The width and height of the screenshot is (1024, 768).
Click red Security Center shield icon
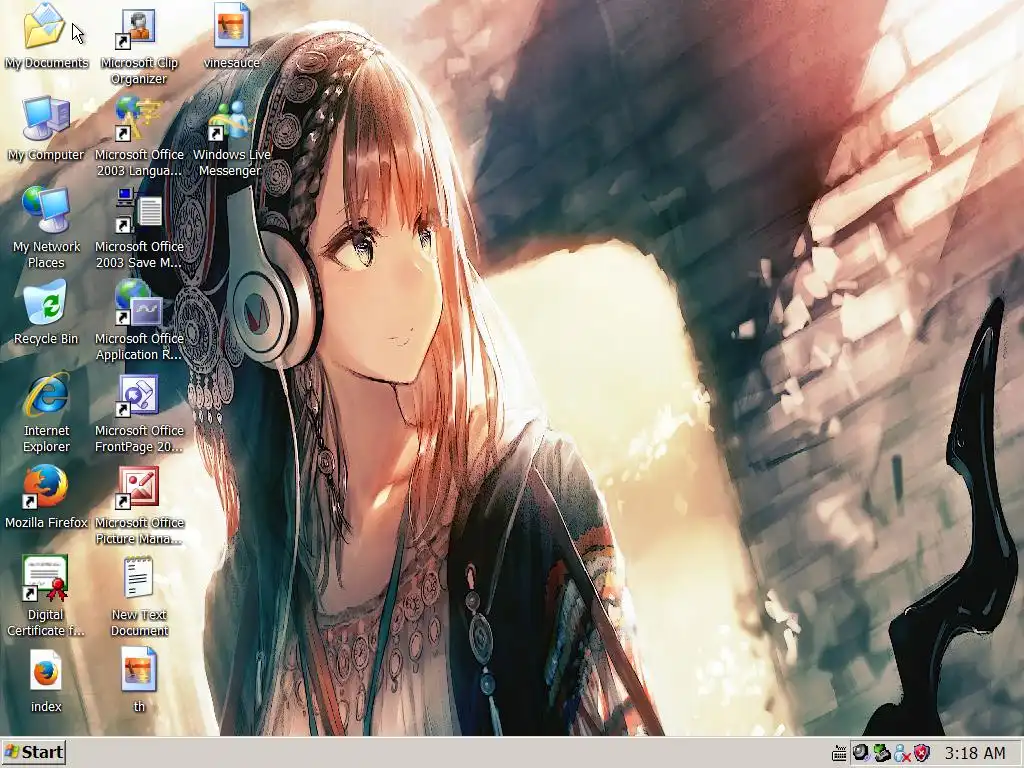[x=921, y=753]
